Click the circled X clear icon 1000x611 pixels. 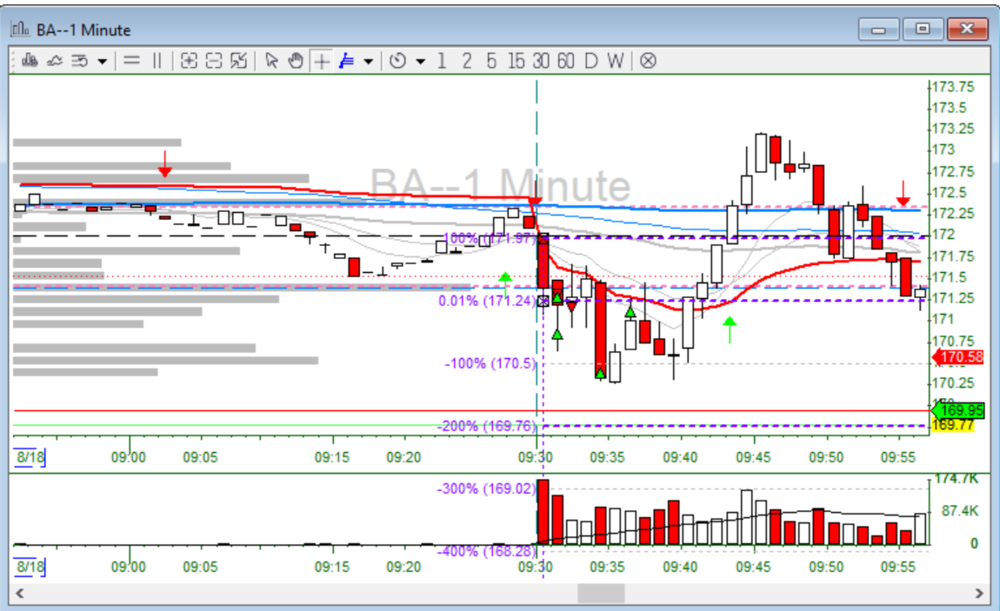[648, 61]
